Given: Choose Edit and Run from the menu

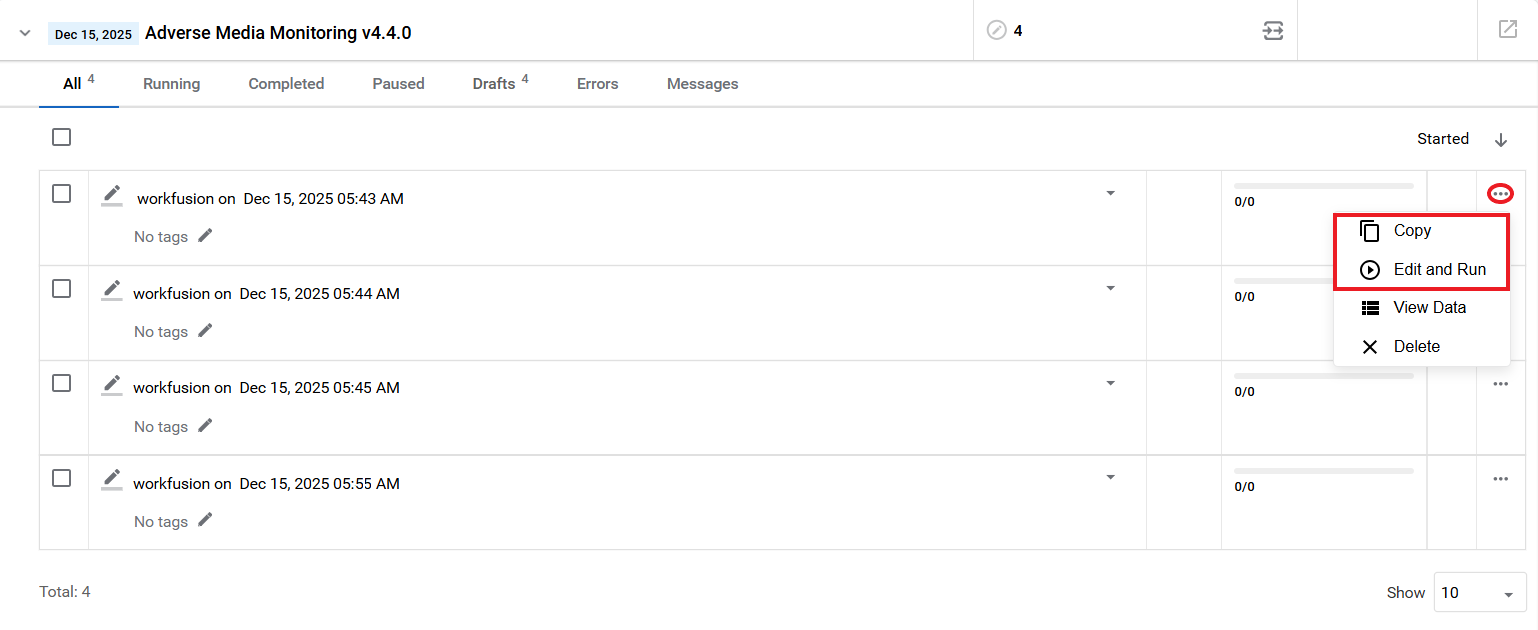Looking at the screenshot, I should tap(1421, 270).
